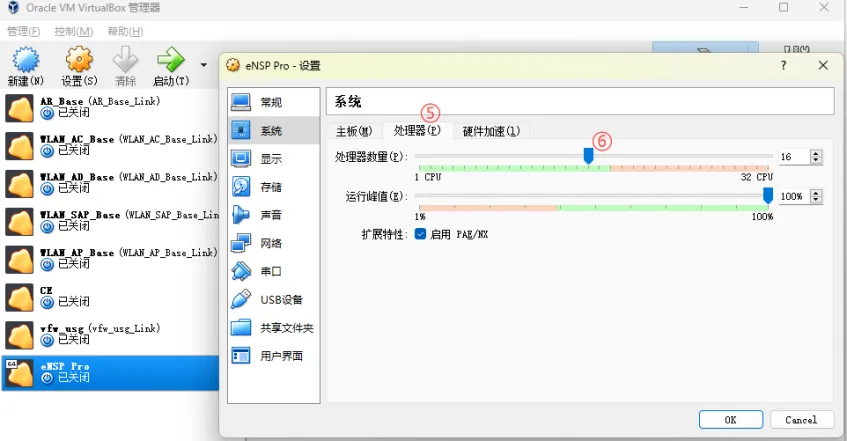Viewport: 847px width, 441px height.
Task: Select the 共享文件夹 Shared folders icon
Action: point(241,328)
